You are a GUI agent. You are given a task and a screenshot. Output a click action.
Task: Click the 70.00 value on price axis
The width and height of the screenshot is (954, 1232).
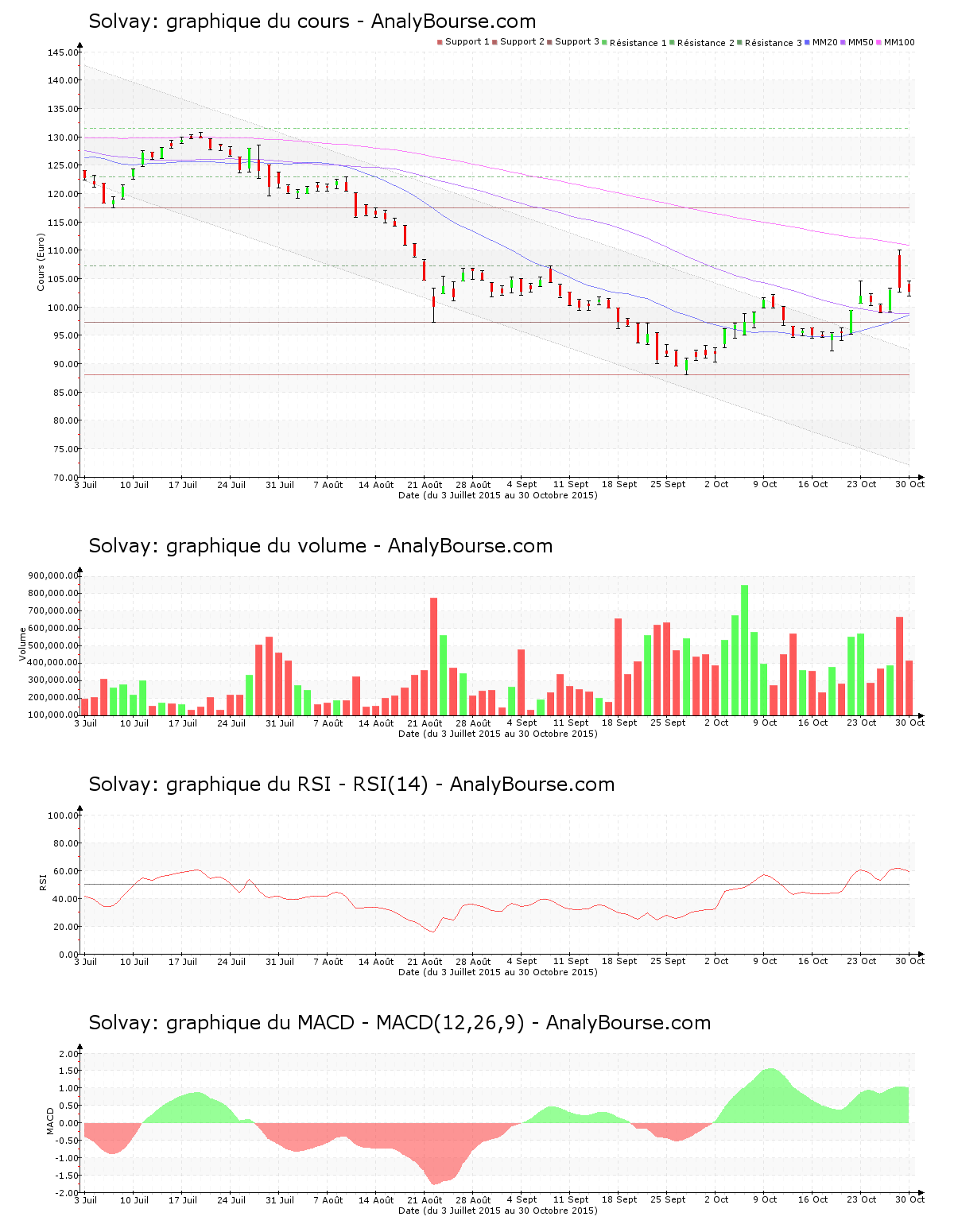[x=65, y=478]
